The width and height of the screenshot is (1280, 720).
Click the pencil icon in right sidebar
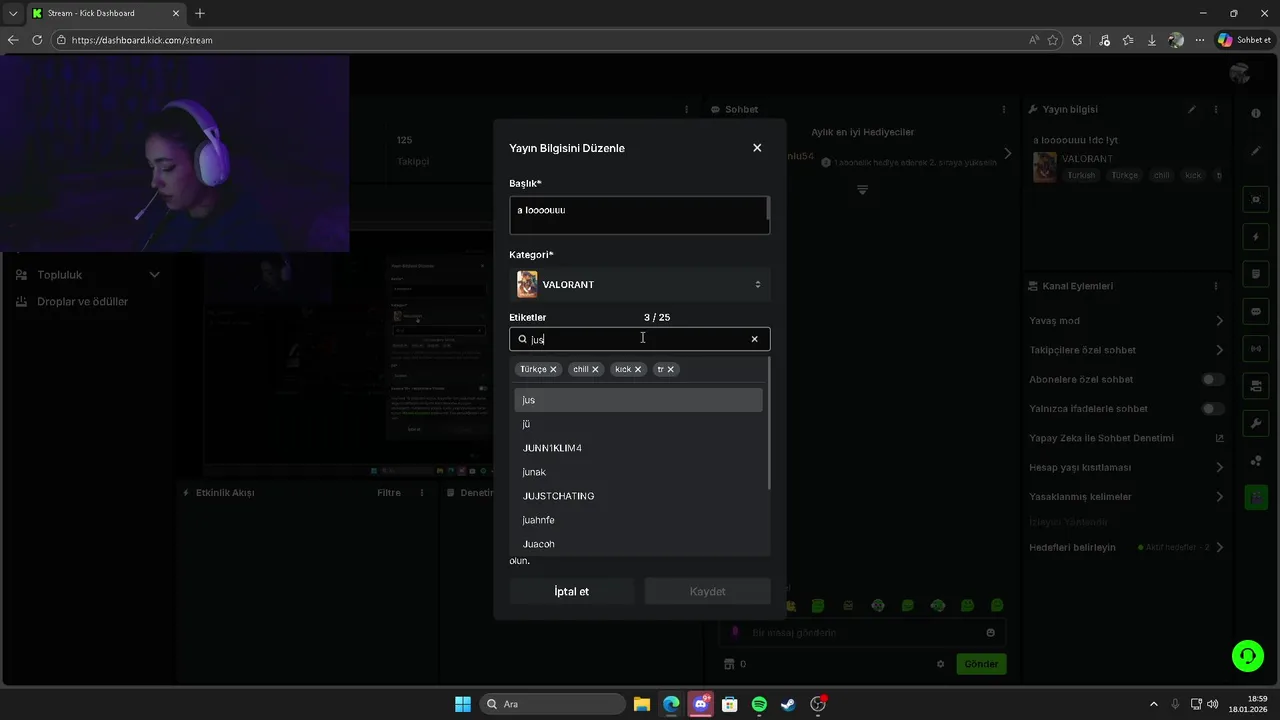coord(1256,151)
